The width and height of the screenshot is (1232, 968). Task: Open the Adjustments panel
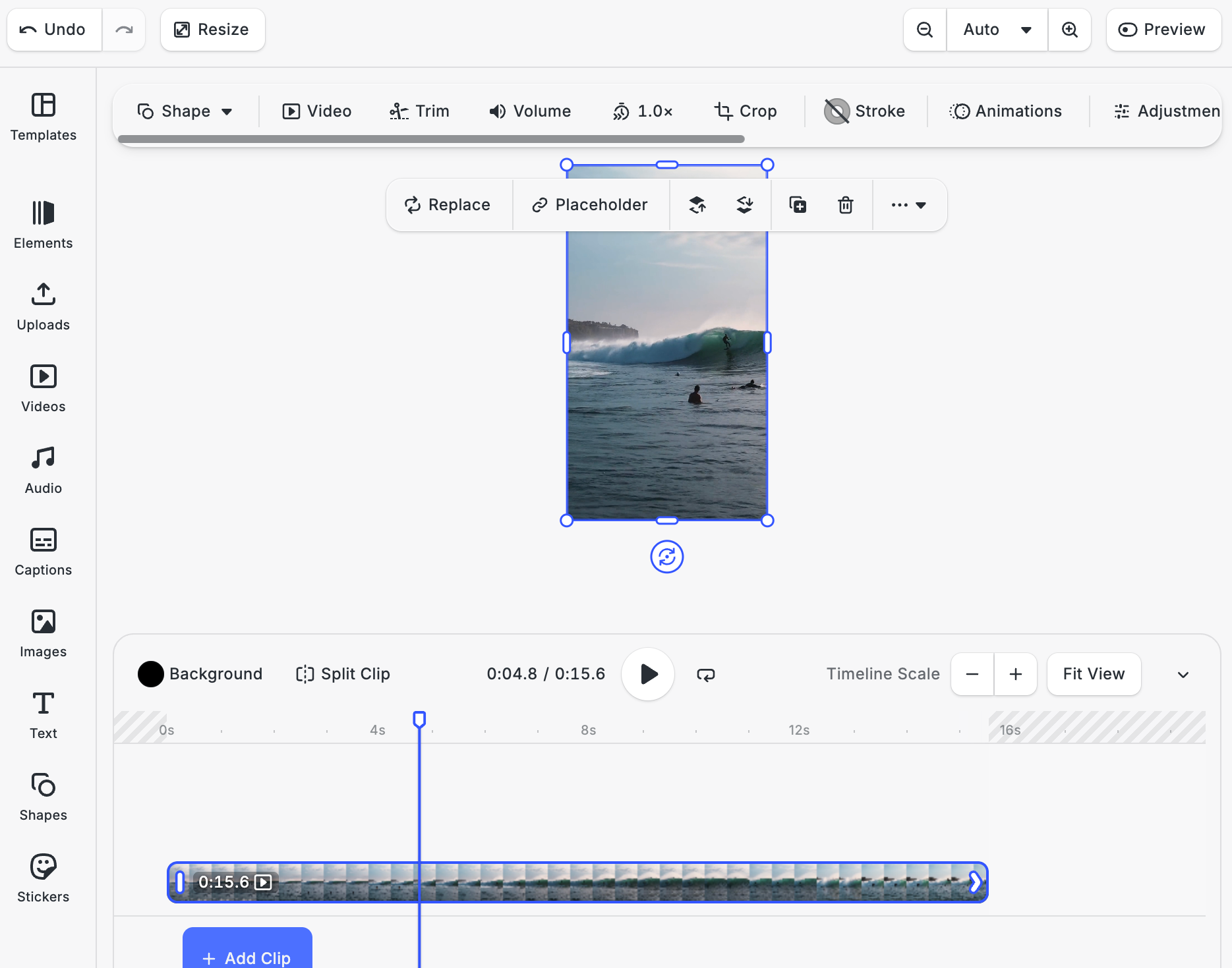pyautogui.click(x=1167, y=111)
